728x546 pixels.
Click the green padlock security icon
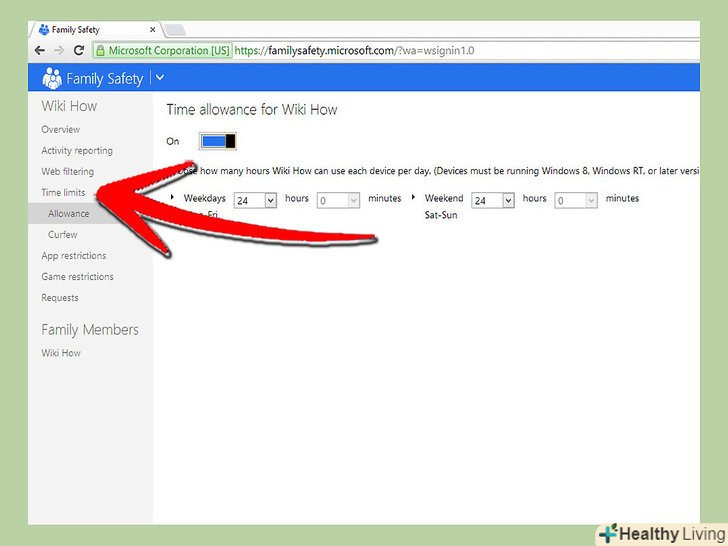click(100, 51)
